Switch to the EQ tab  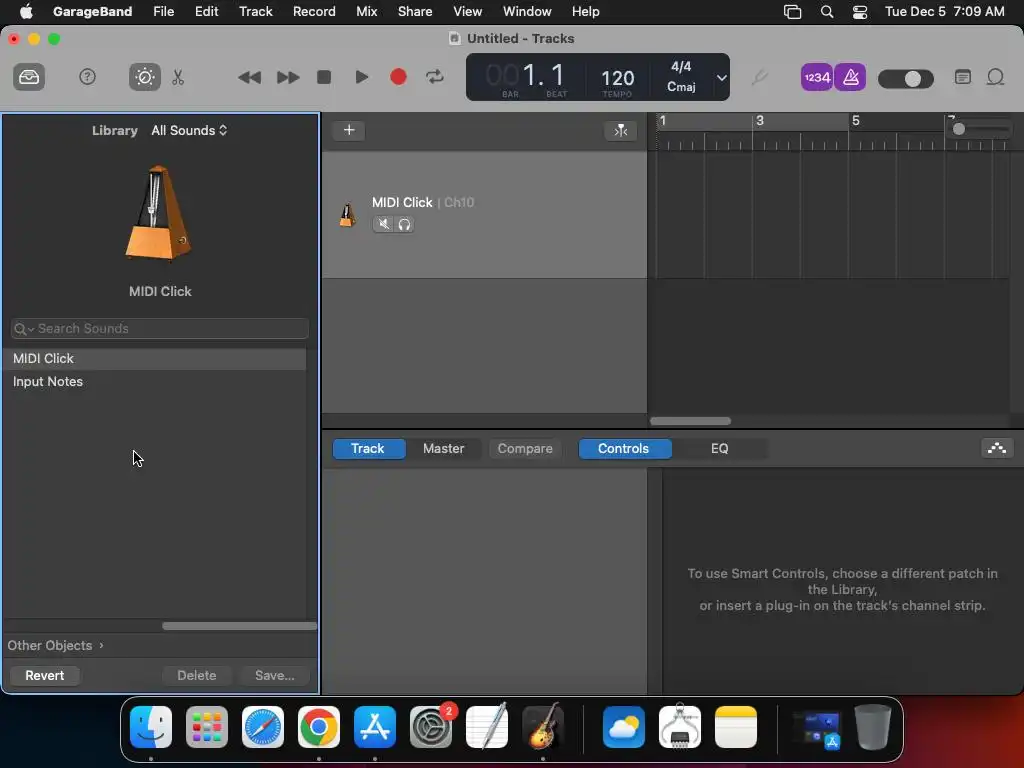click(x=719, y=449)
